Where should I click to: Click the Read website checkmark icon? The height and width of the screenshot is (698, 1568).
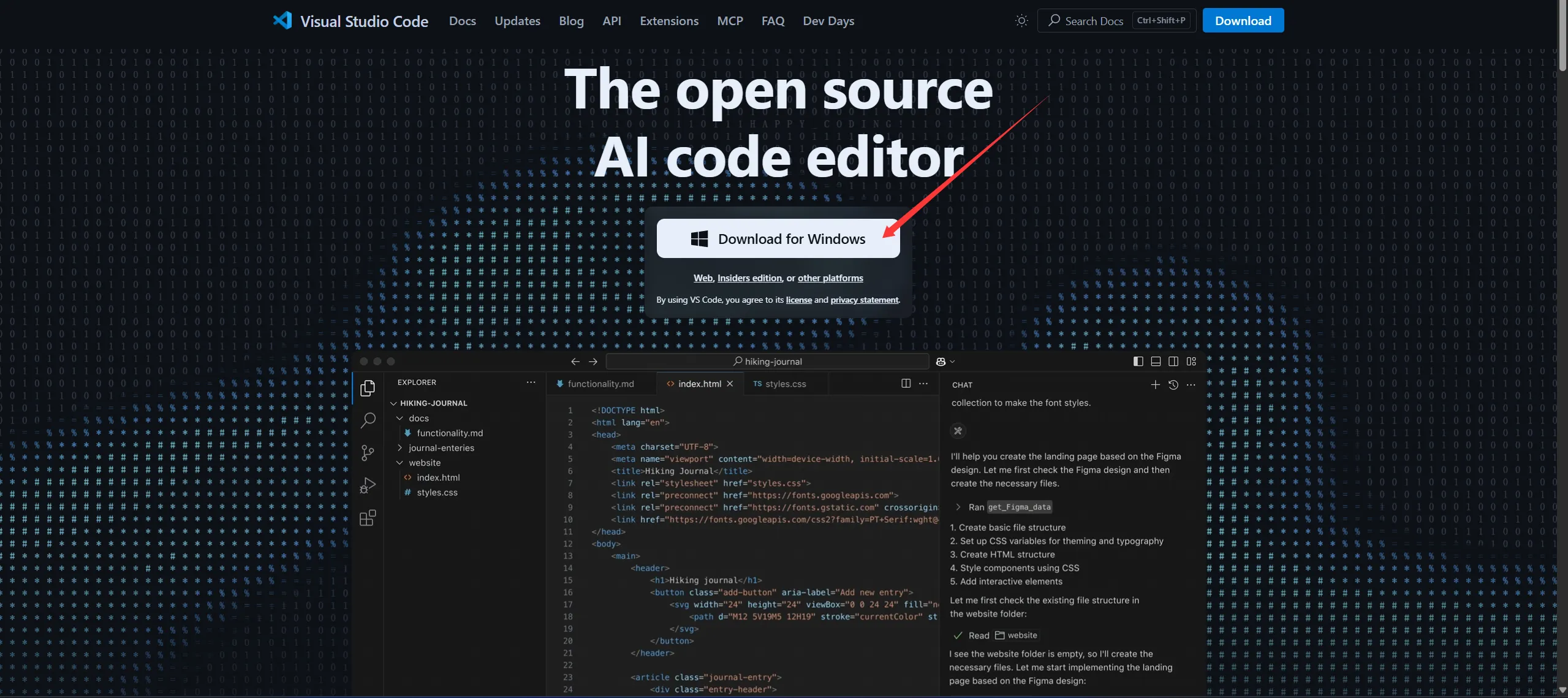tap(958, 635)
